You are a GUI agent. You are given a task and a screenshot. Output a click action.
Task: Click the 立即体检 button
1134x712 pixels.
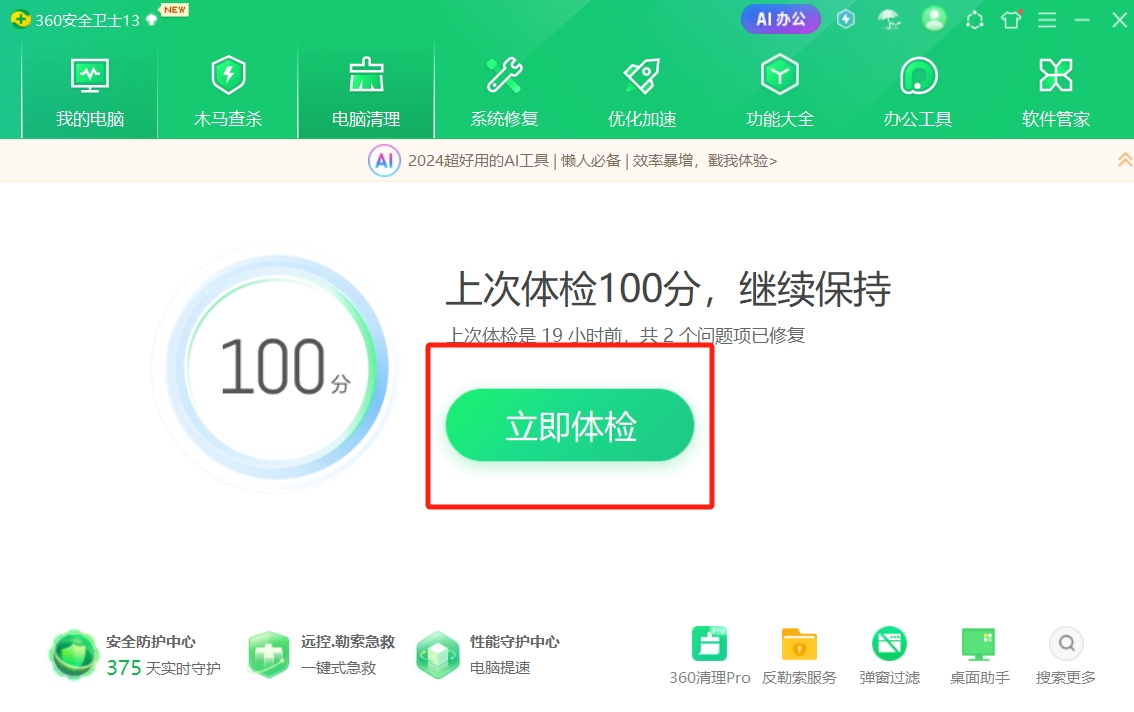(x=570, y=425)
